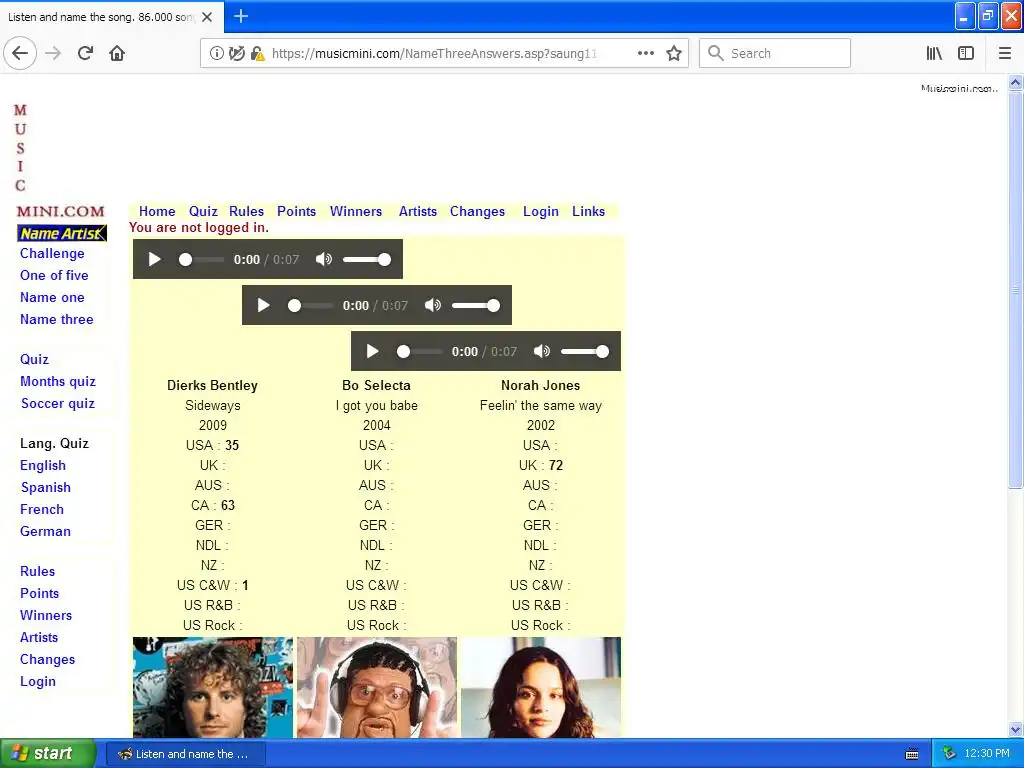Click the Bo Selecta image
The width and height of the screenshot is (1024, 768).
pyautogui.click(x=377, y=688)
